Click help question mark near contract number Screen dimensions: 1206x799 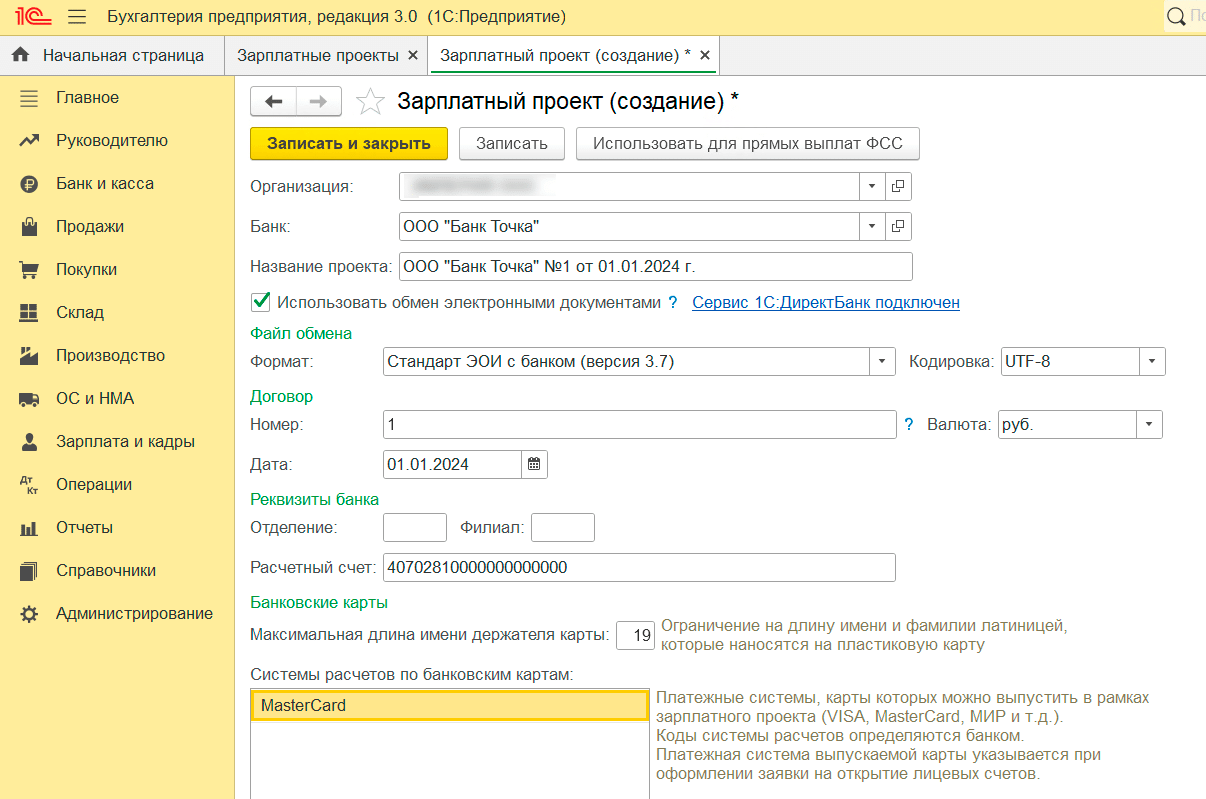tap(909, 425)
